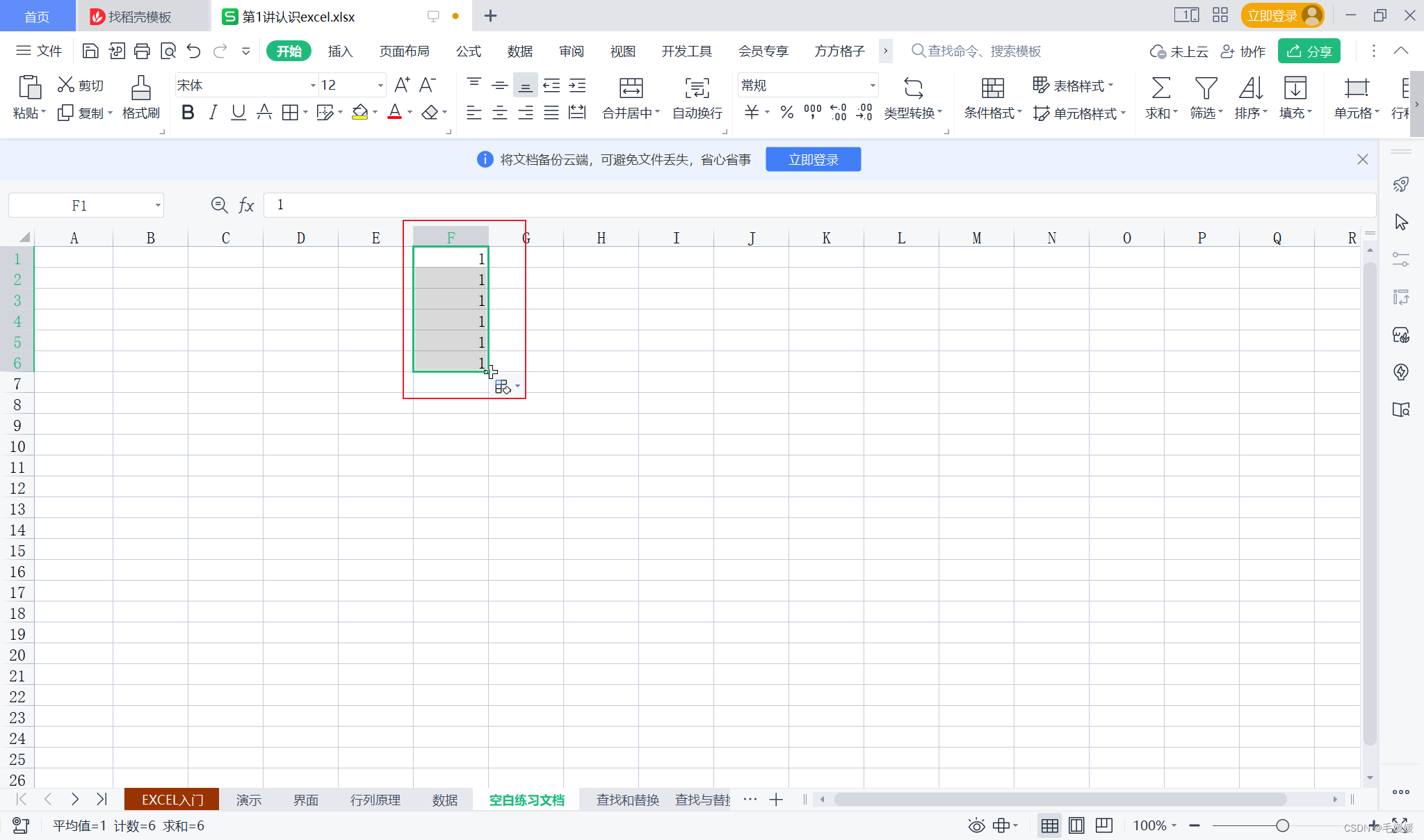The width and height of the screenshot is (1424, 840).
Task: Open the 数据 ribbon tab
Action: tap(519, 51)
